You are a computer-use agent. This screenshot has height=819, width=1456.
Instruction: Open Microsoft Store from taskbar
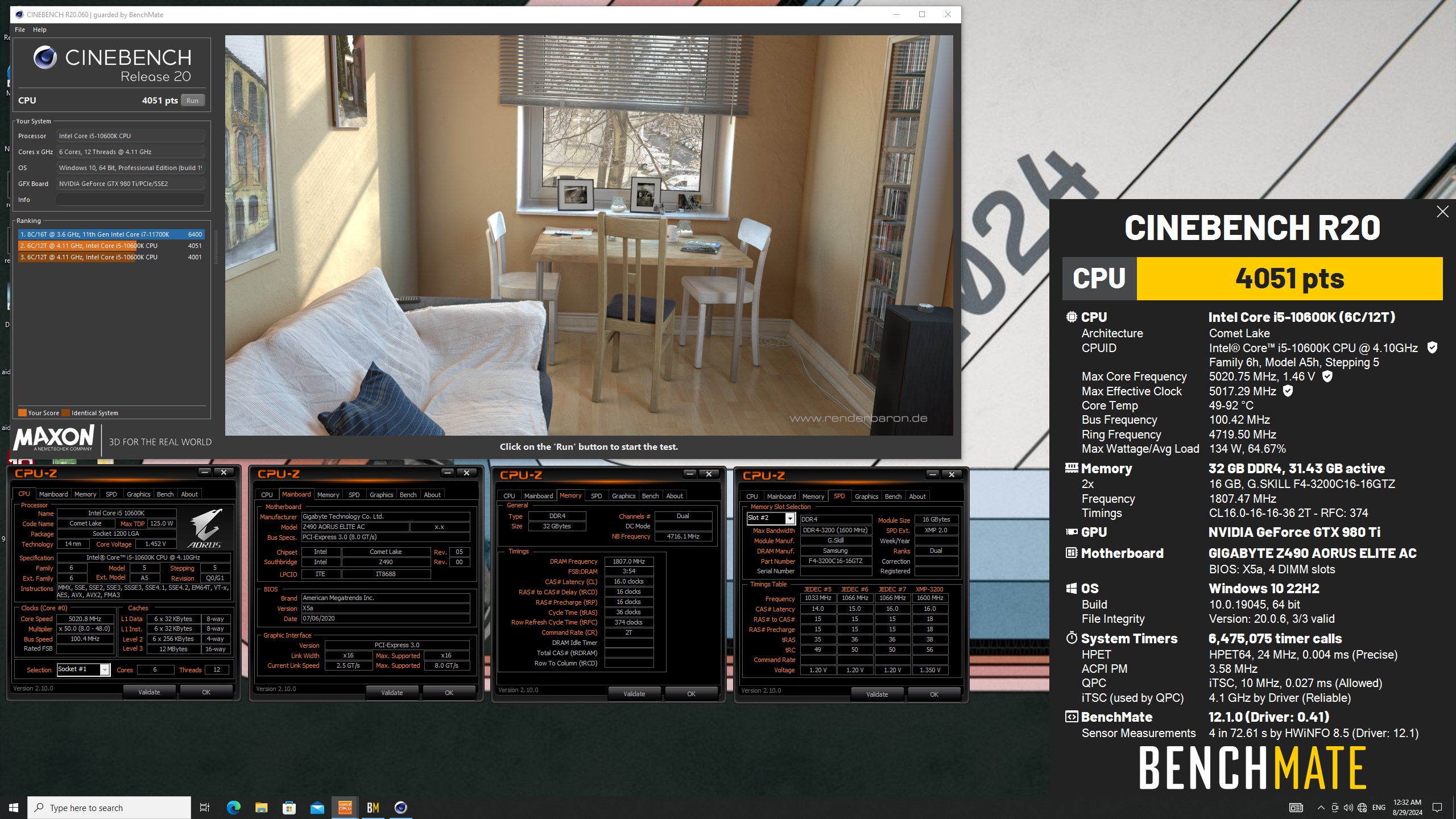(289, 808)
